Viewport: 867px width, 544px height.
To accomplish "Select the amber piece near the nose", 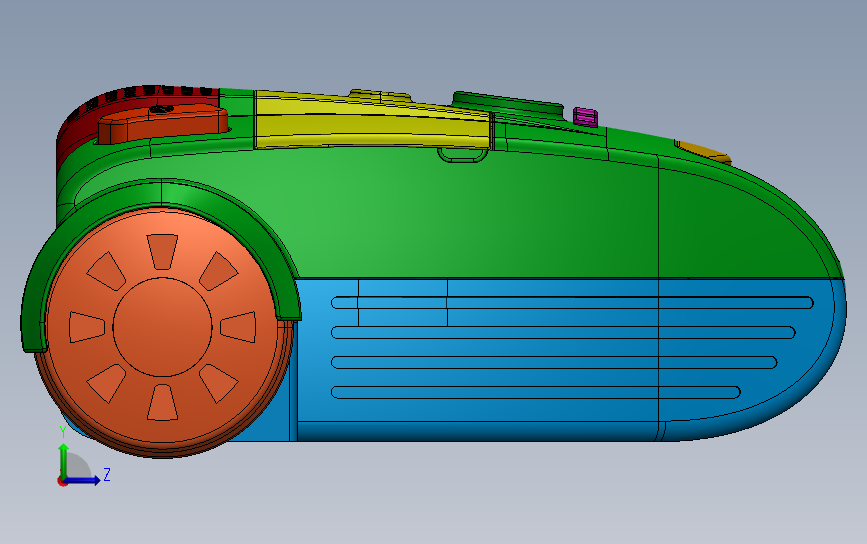I will tap(703, 151).
